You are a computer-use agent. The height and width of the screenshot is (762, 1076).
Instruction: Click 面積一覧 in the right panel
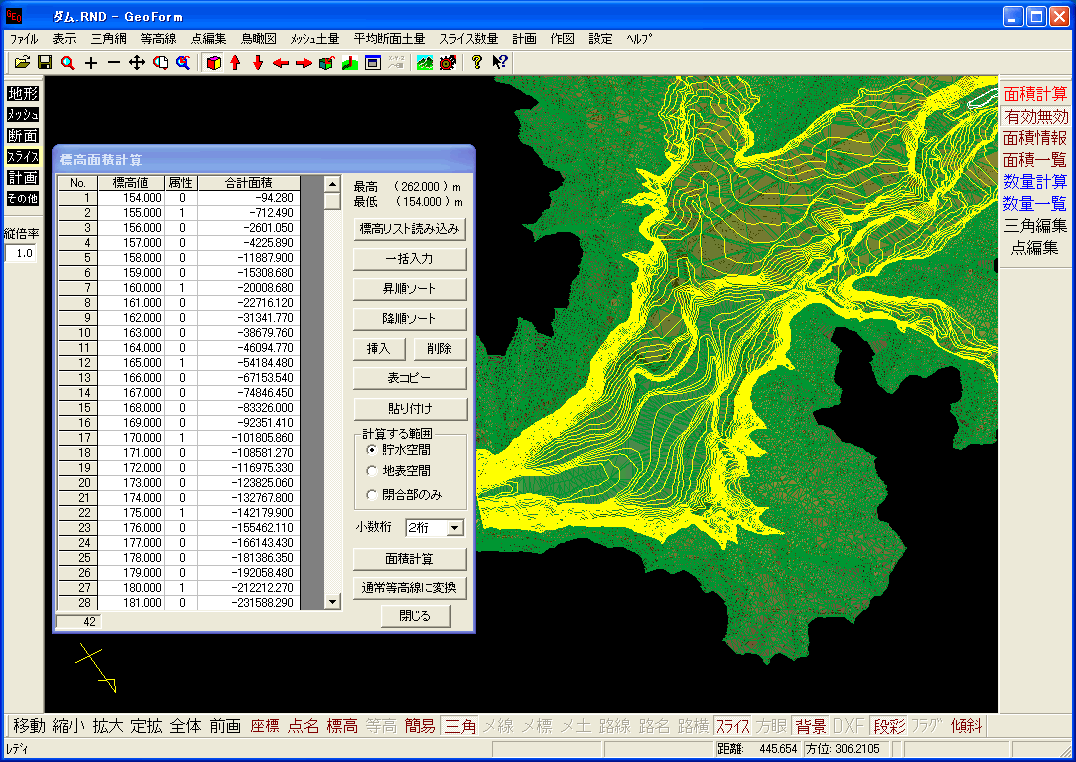click(x=1036, y=160)
